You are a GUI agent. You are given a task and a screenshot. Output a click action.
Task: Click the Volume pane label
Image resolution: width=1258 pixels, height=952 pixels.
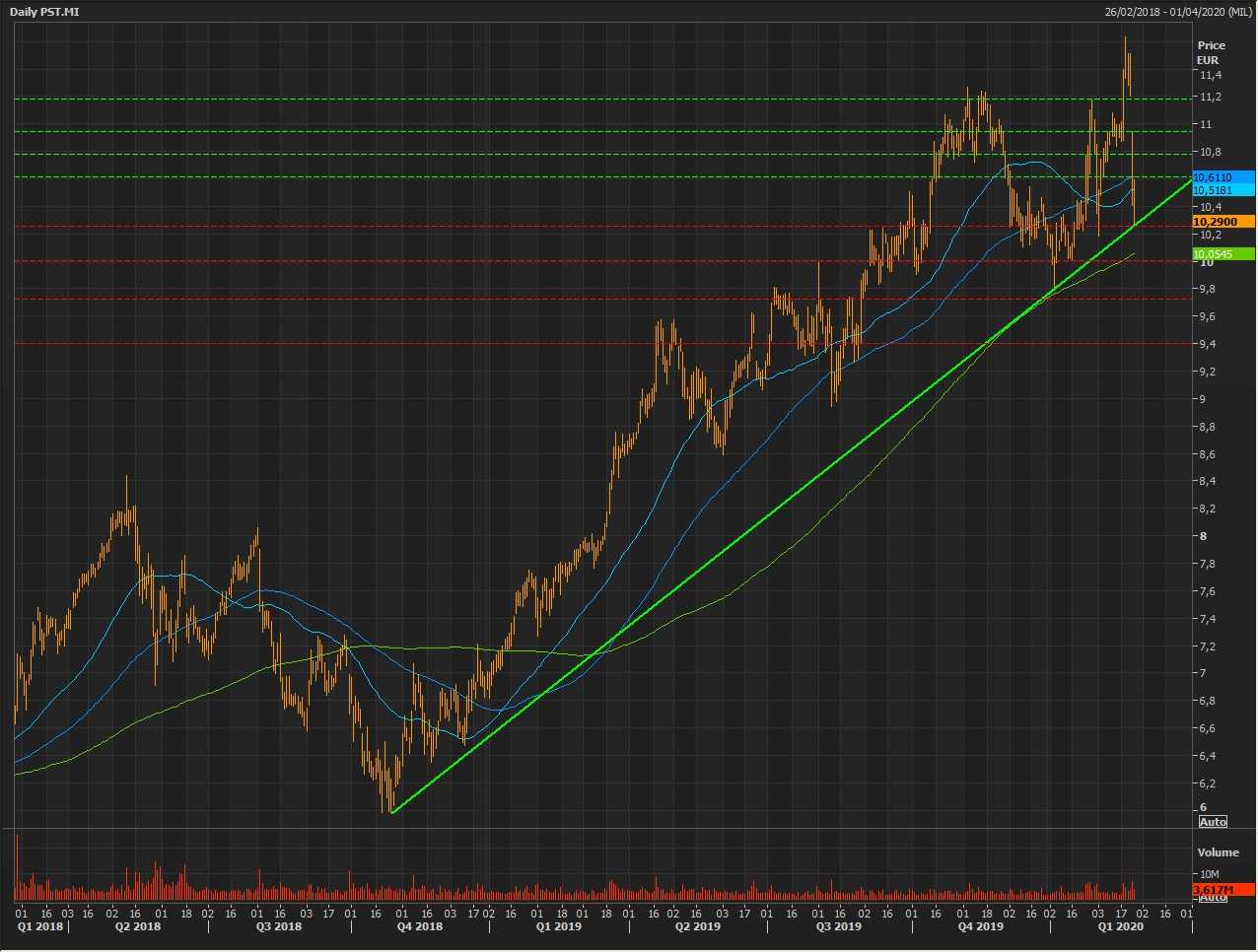(x=1218, y=852)
